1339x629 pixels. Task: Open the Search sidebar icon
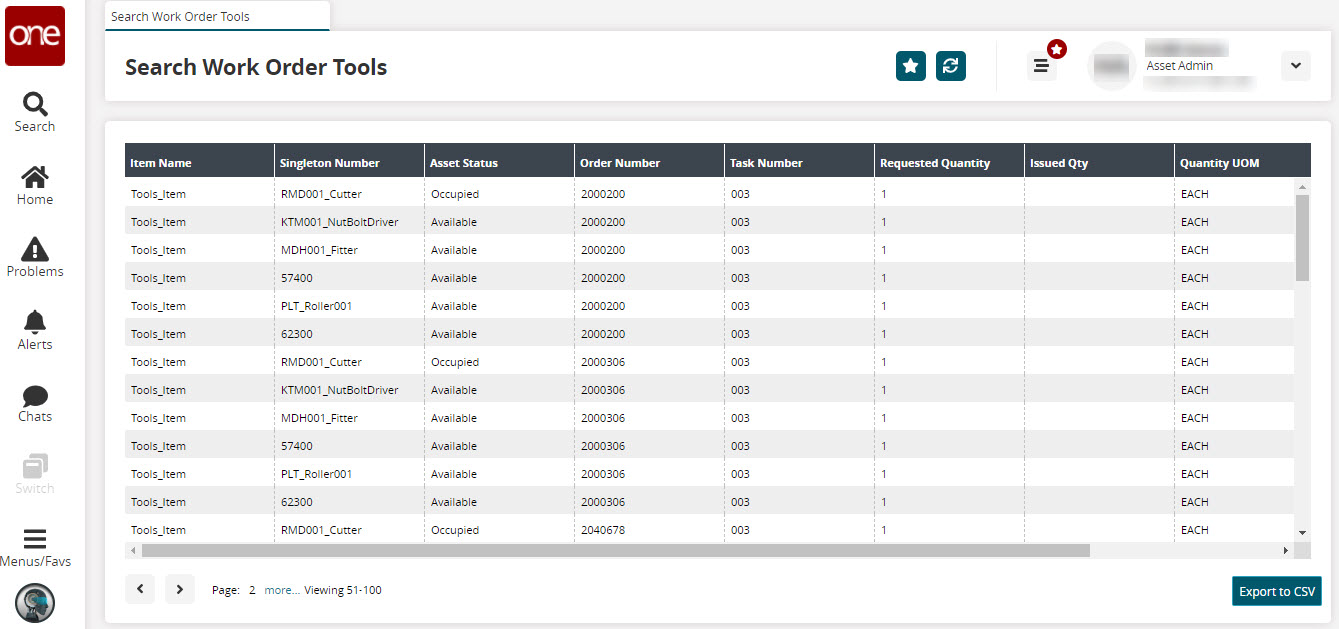point(35,112)
